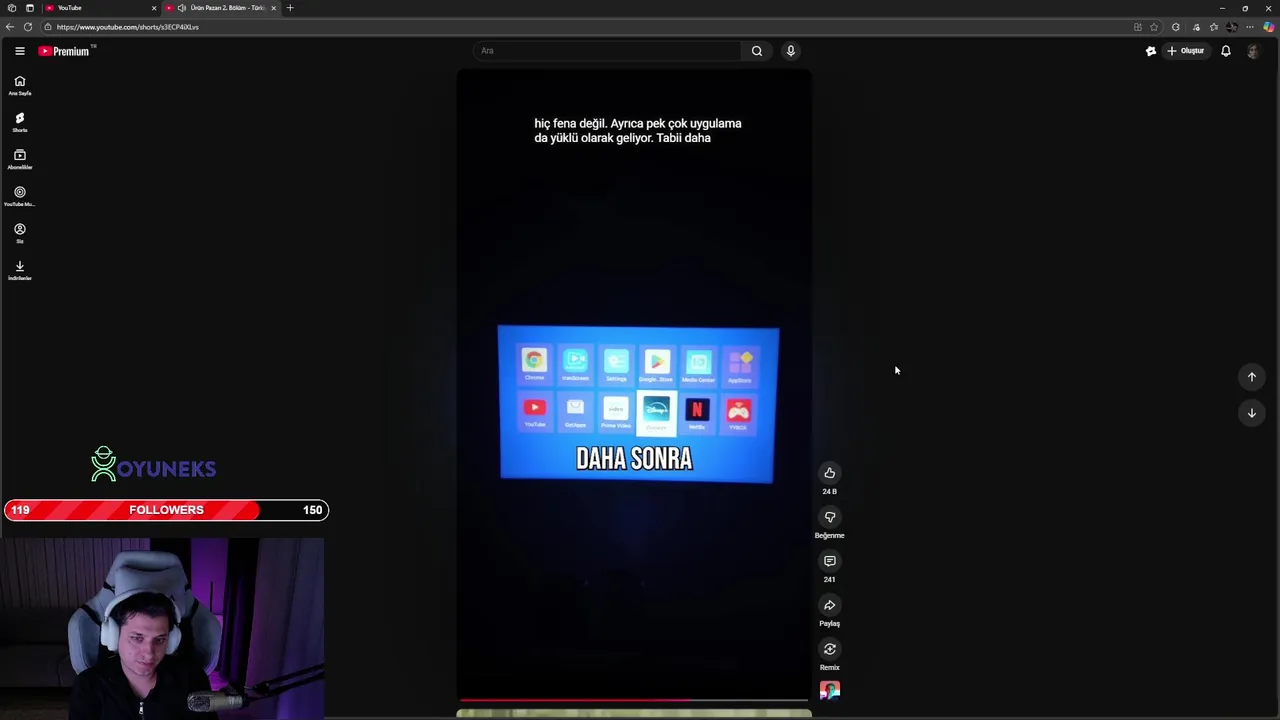Screen dimensions: 1280x720
Task: Open the 241 comments
Action: coord(829,561)
